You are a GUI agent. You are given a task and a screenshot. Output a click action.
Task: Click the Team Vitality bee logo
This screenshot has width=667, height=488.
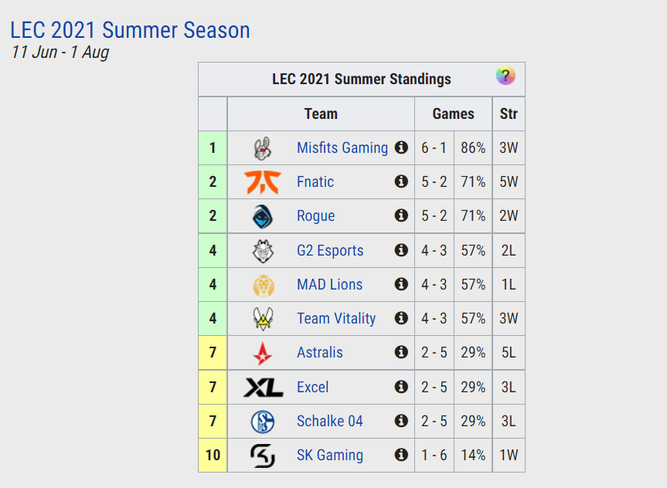point(263,319)
